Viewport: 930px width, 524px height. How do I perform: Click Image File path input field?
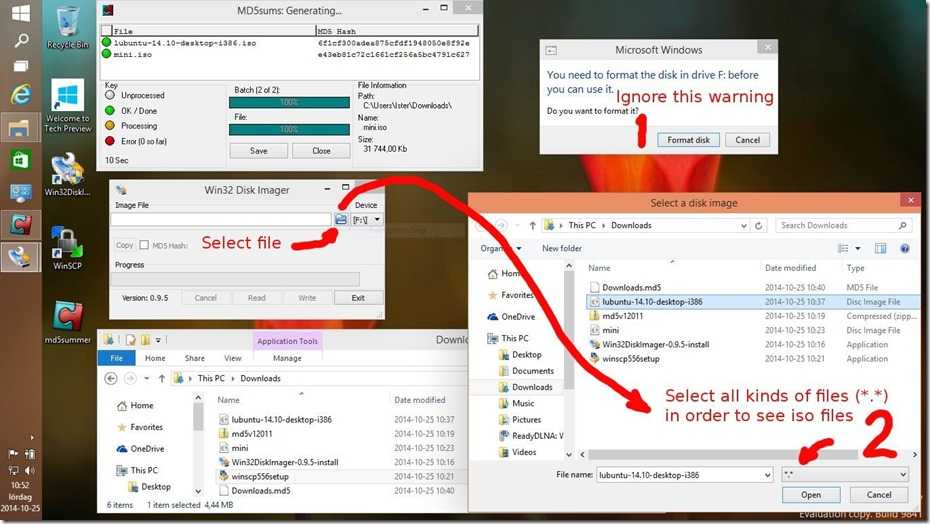221,220
